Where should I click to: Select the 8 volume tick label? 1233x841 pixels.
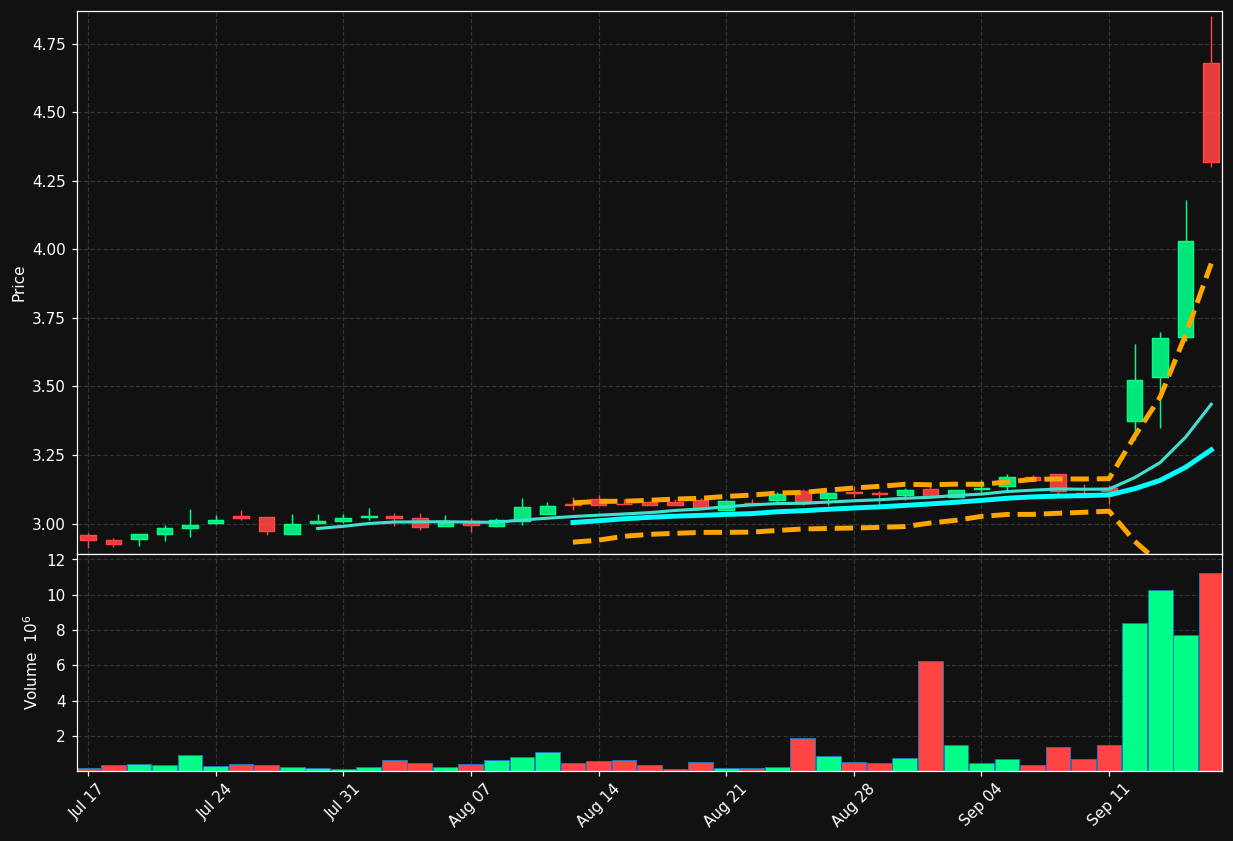click(x=60, y=630)
